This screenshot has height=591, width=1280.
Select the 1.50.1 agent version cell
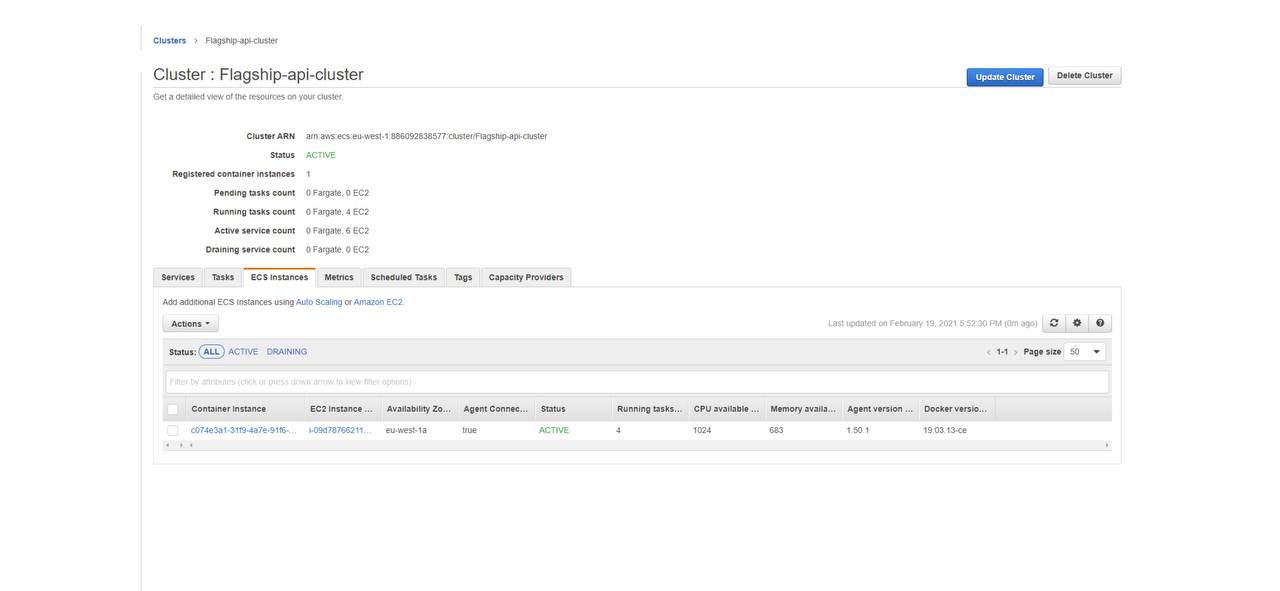click(x=858, y=430)
